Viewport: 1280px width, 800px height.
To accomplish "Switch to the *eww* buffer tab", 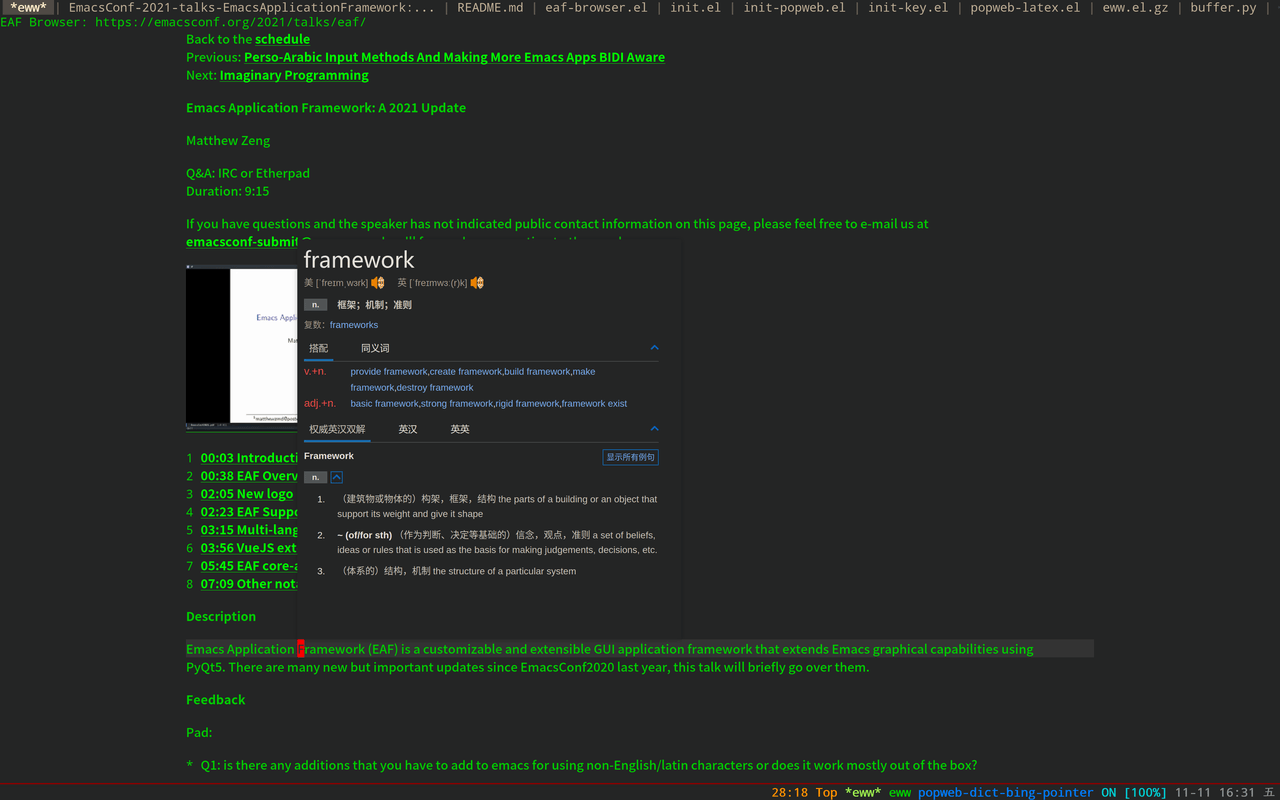I will (28, 7).
